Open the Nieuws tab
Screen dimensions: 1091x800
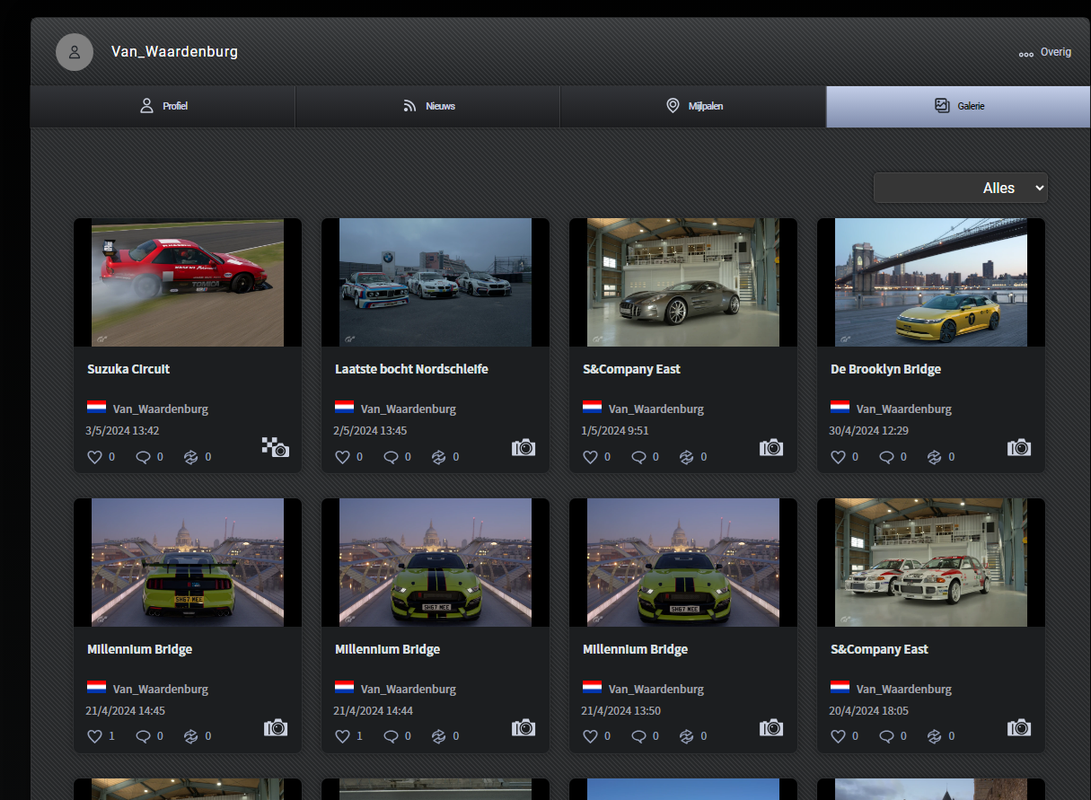tap(428, 106)
